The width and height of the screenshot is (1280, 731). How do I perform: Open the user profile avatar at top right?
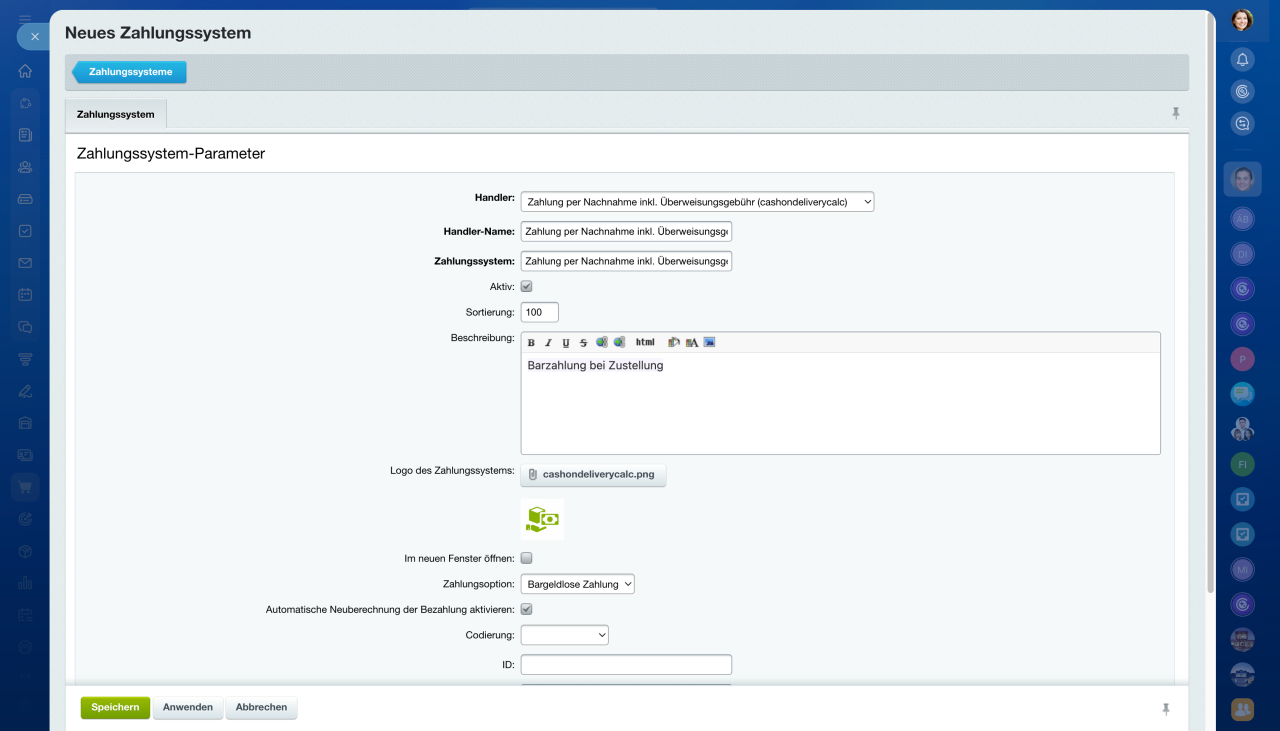pyautogui.click(x=1242, y=20)
